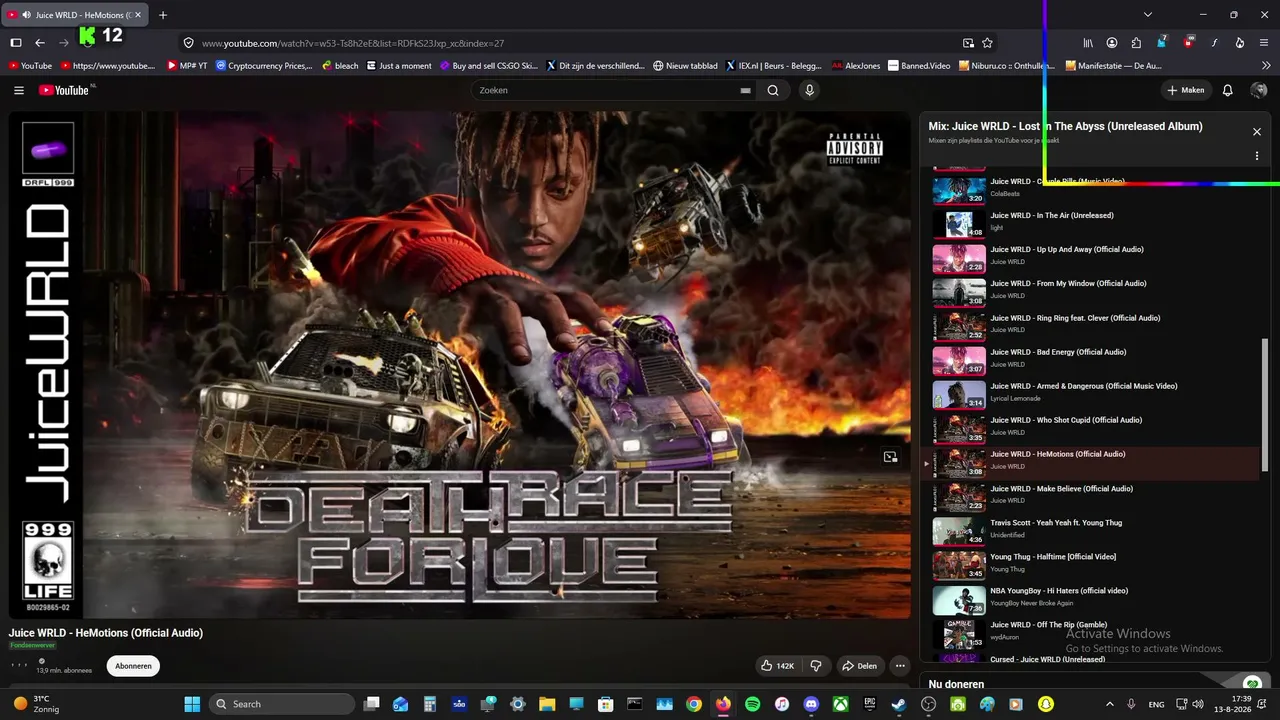Open the on-screen keyboard icon in search box
1280x720 pixels.
click(x=745, y=90)
